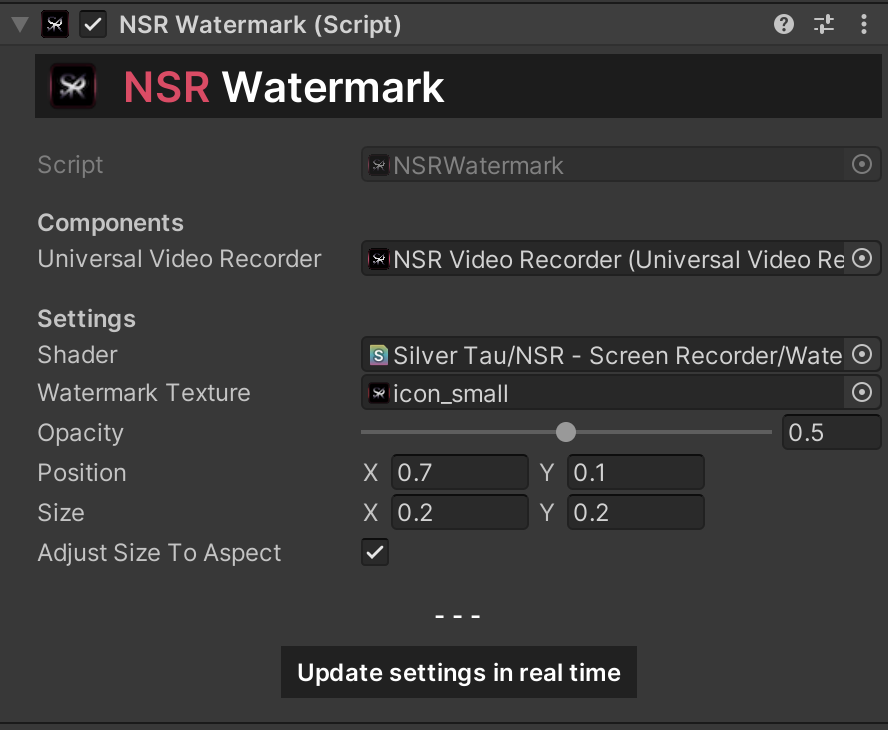Click the Position X input field
The height and width of the screenshot is (730, 888).
pyautogui.click(x=459, y=472)
